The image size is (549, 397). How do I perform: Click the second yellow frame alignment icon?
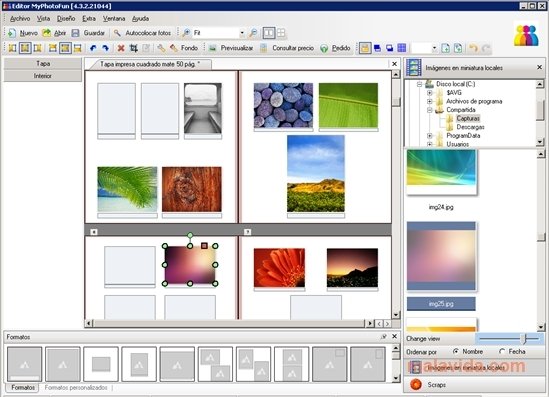(25, 48)
